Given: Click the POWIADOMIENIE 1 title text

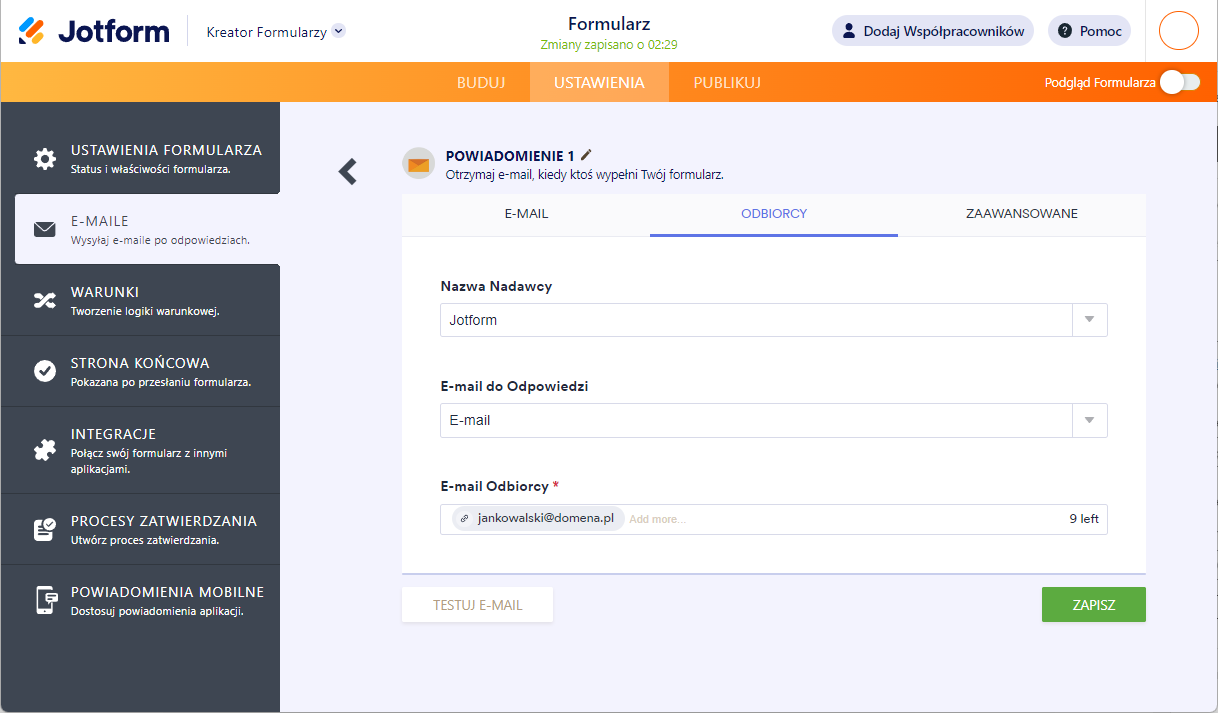Looking at the screenshot, I should coord(510,156).
